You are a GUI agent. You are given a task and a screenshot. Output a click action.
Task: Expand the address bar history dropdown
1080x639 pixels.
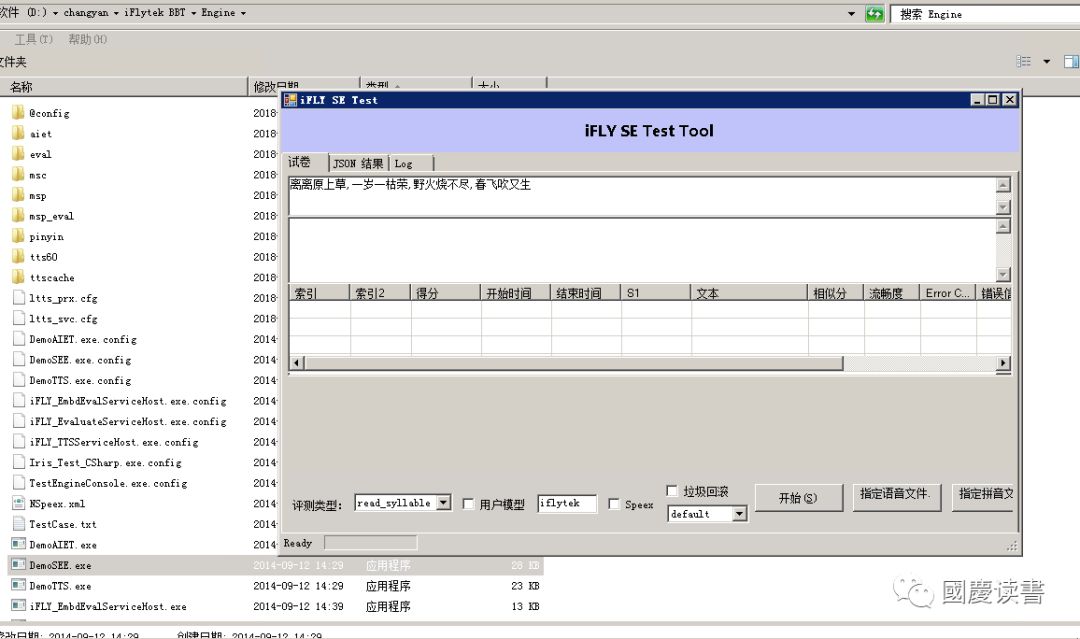[851, 14]
